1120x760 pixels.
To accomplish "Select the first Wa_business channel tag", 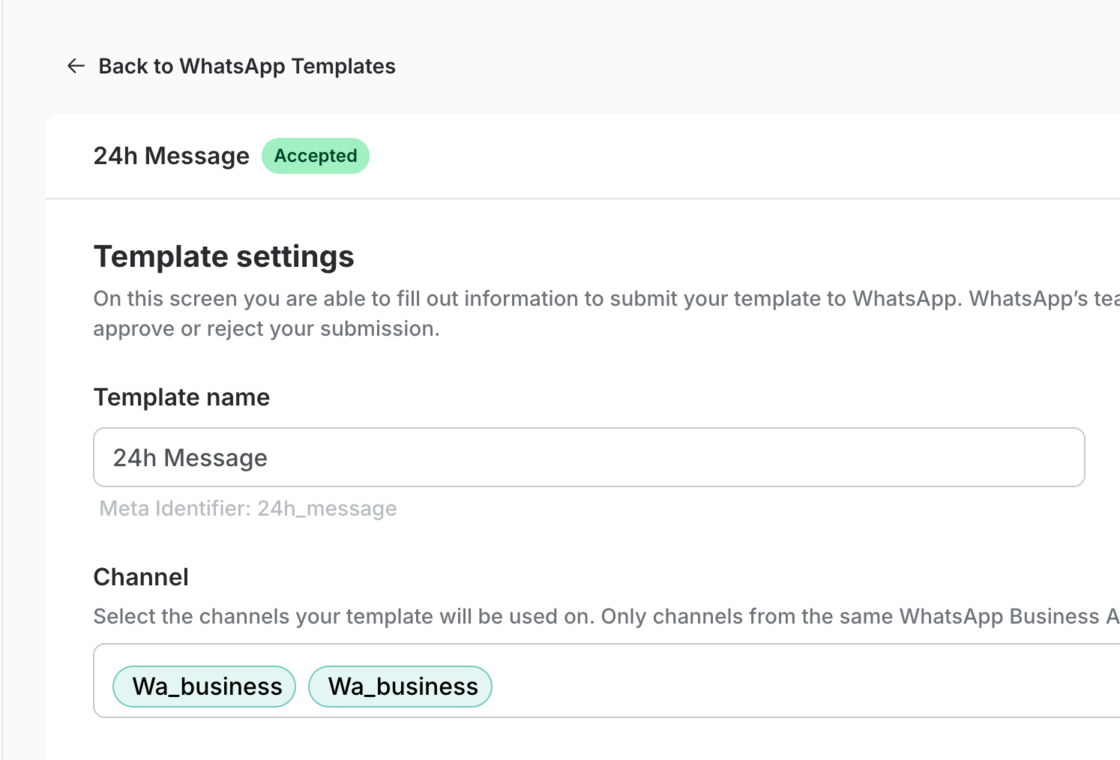I will (204, 686).
